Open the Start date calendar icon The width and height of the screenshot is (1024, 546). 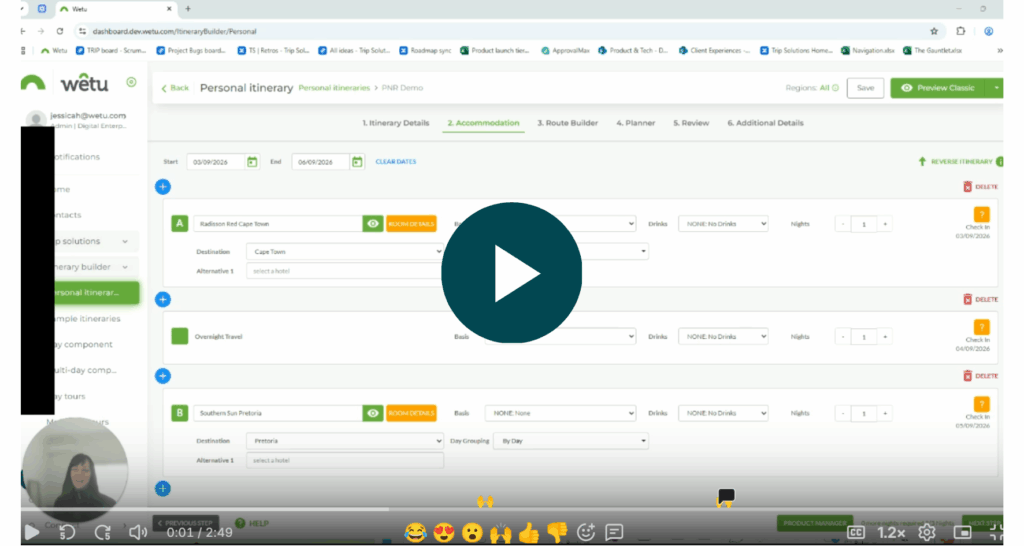click(252, 161)
